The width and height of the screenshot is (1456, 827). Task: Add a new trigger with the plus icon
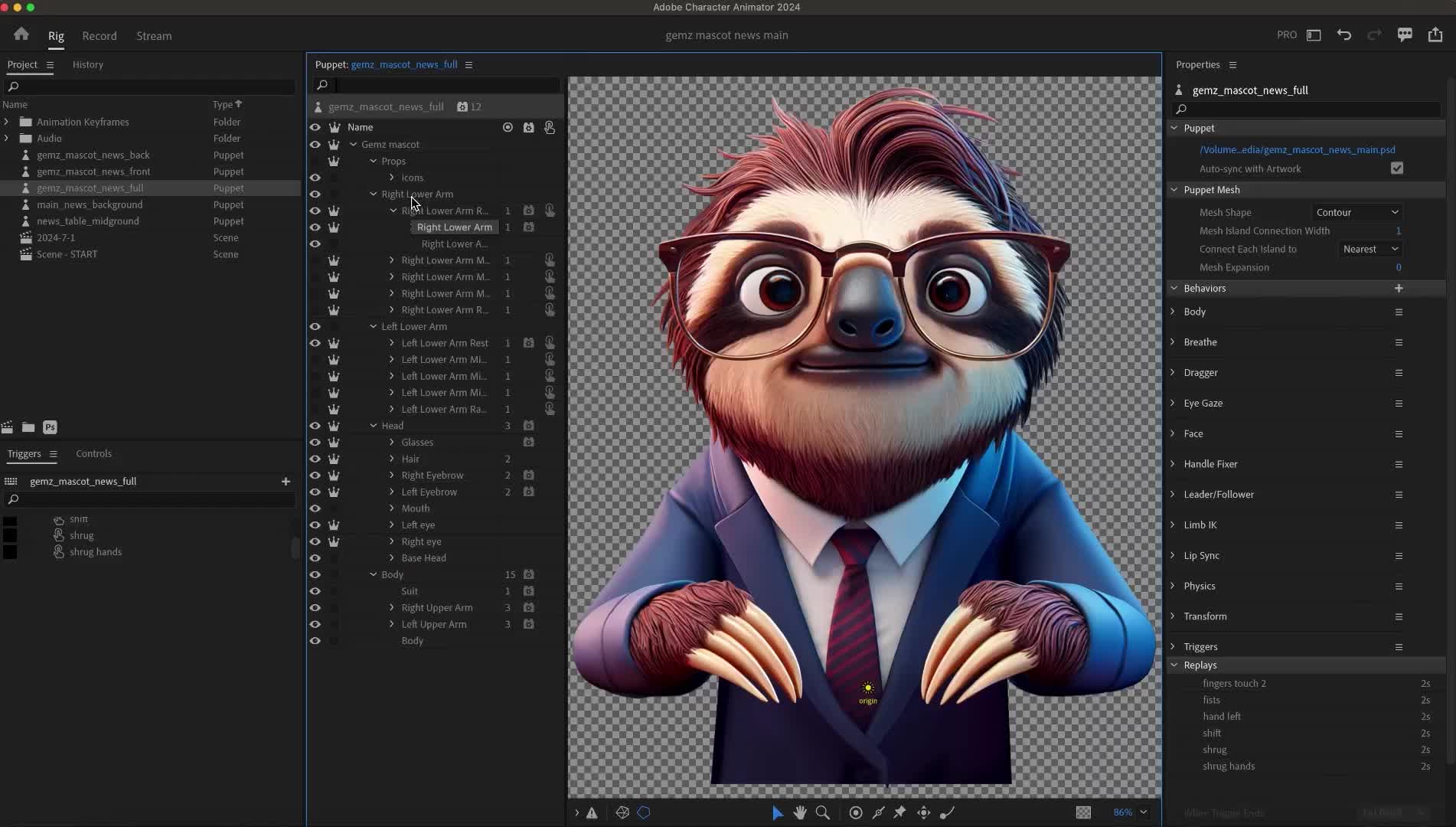tap(286, 482)
